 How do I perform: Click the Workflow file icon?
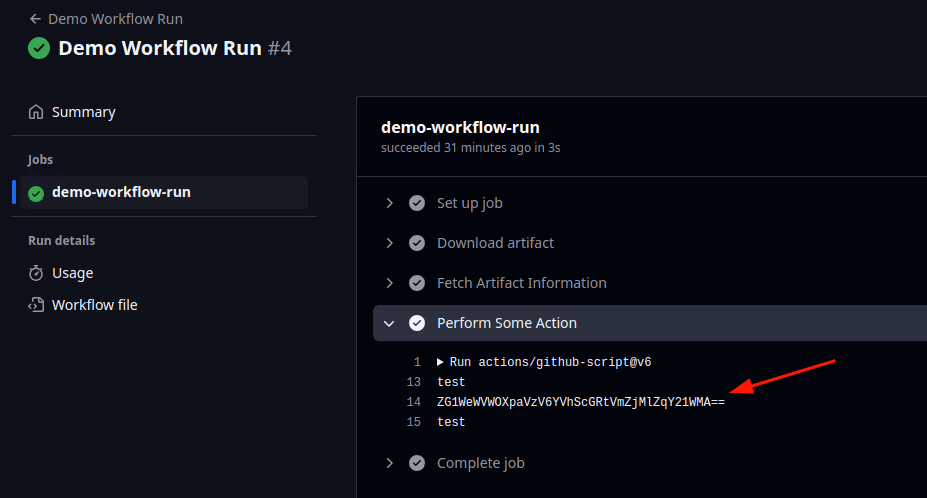(36, 305)
